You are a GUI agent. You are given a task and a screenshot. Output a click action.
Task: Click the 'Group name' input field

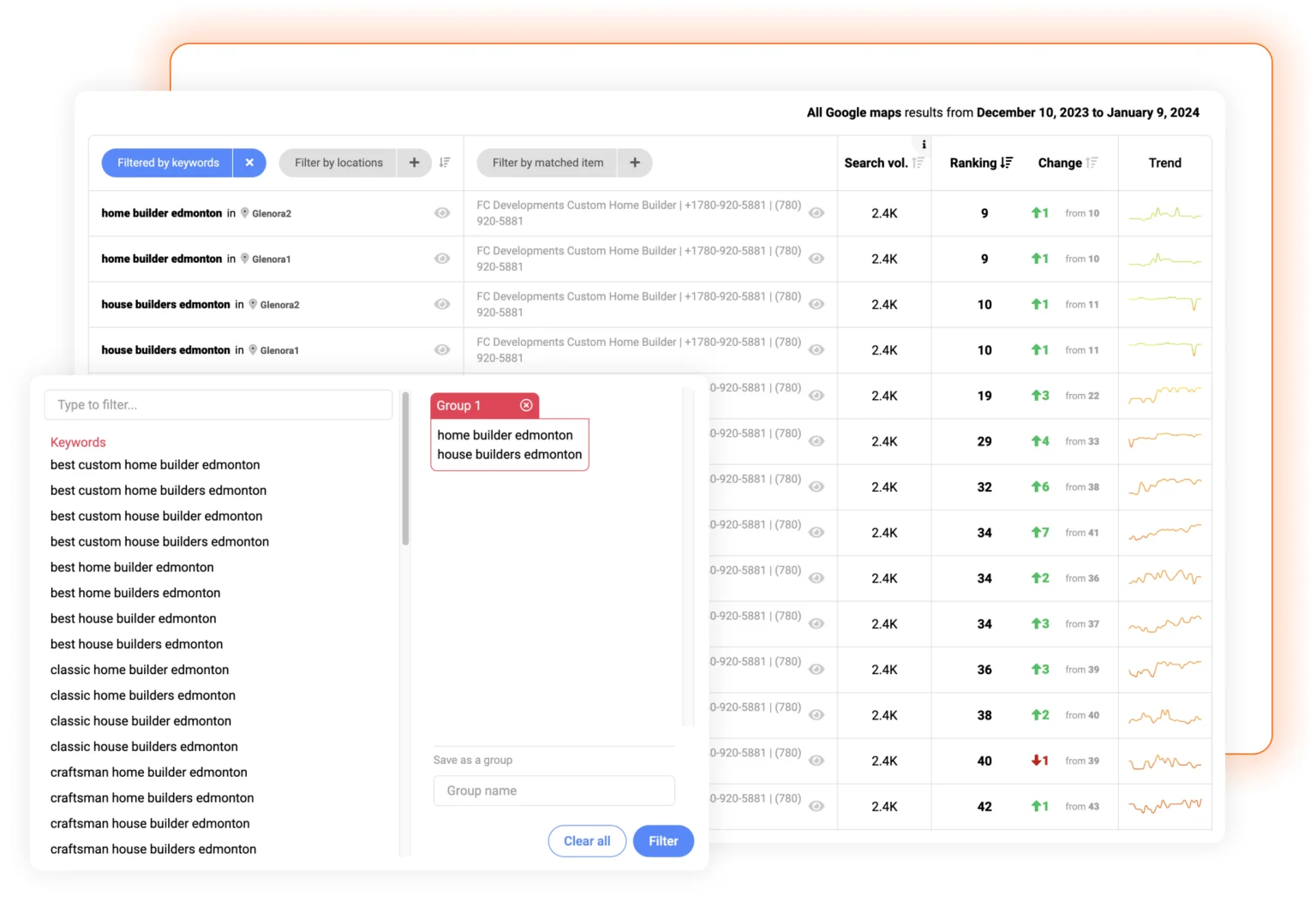click(x=554, y=791)
